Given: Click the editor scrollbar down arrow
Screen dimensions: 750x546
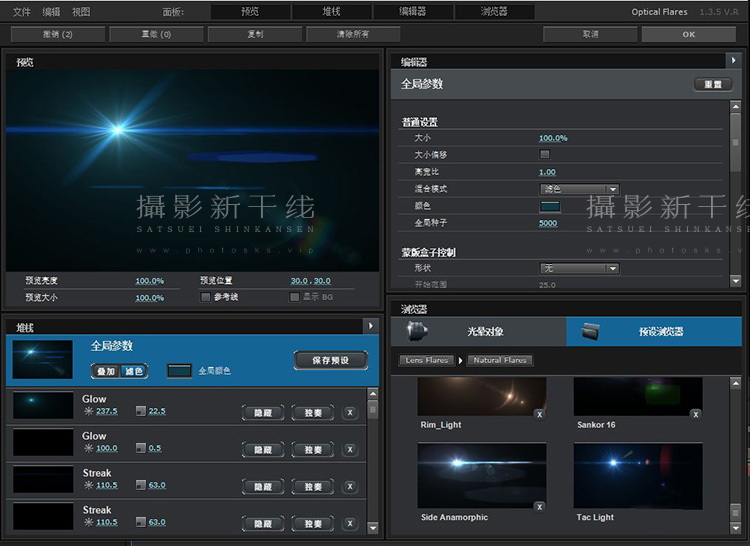Looking at the screenshot, I should (736, 281).
